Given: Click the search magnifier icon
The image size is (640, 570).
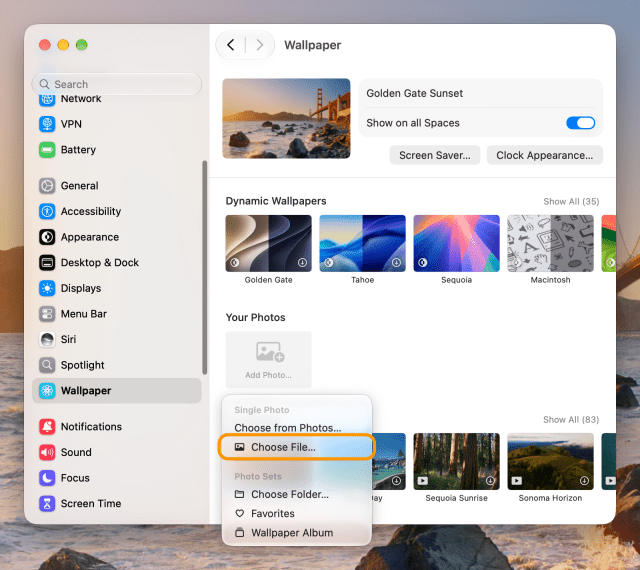Looking at the screenshot, I should [44, 84].
